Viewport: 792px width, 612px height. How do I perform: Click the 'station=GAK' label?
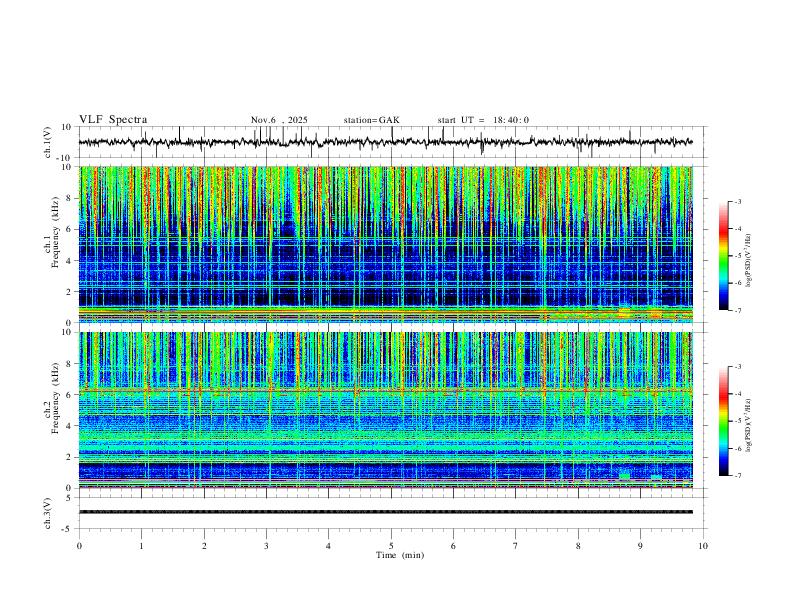[x=371, y=120]
